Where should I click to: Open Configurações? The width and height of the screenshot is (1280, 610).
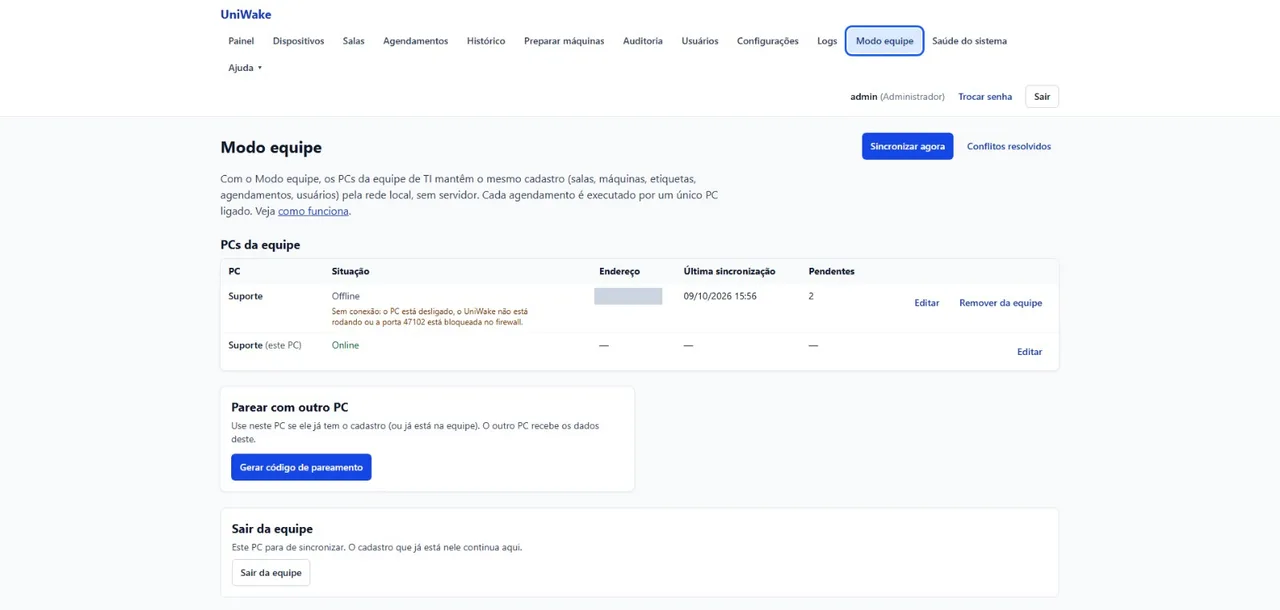click(x=768, y=41)
